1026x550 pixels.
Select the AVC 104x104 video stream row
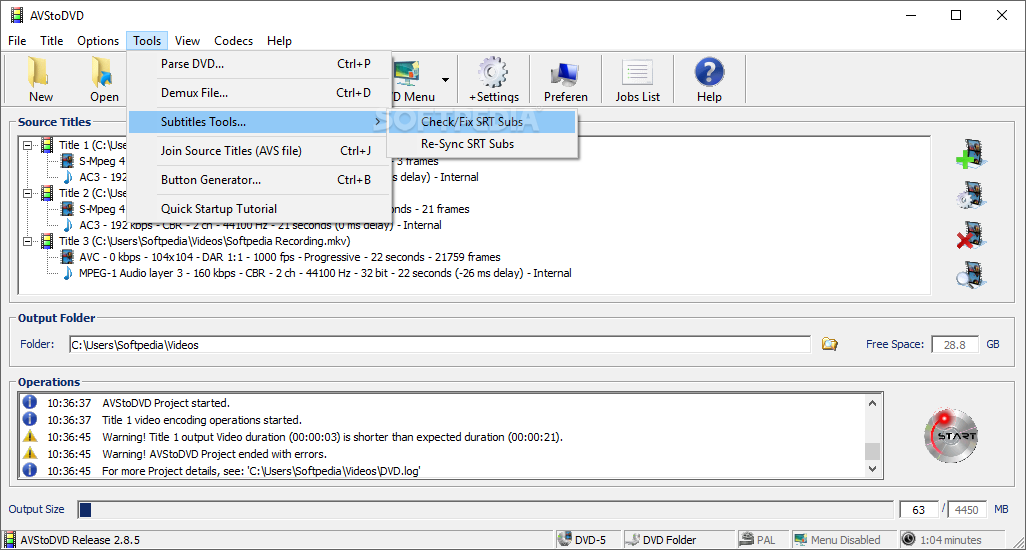(x=290, y=257)
